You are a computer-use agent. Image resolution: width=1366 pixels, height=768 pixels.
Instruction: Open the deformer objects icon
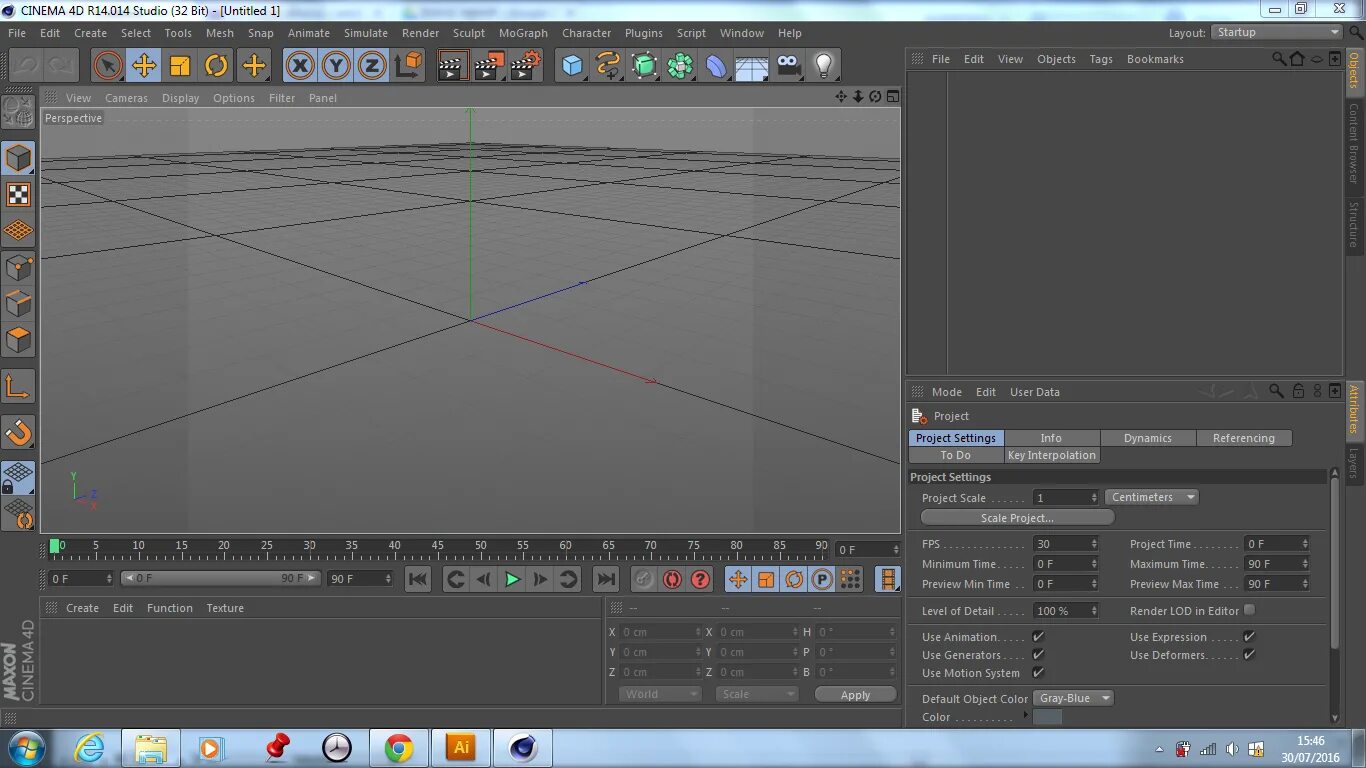coord(716,66)
